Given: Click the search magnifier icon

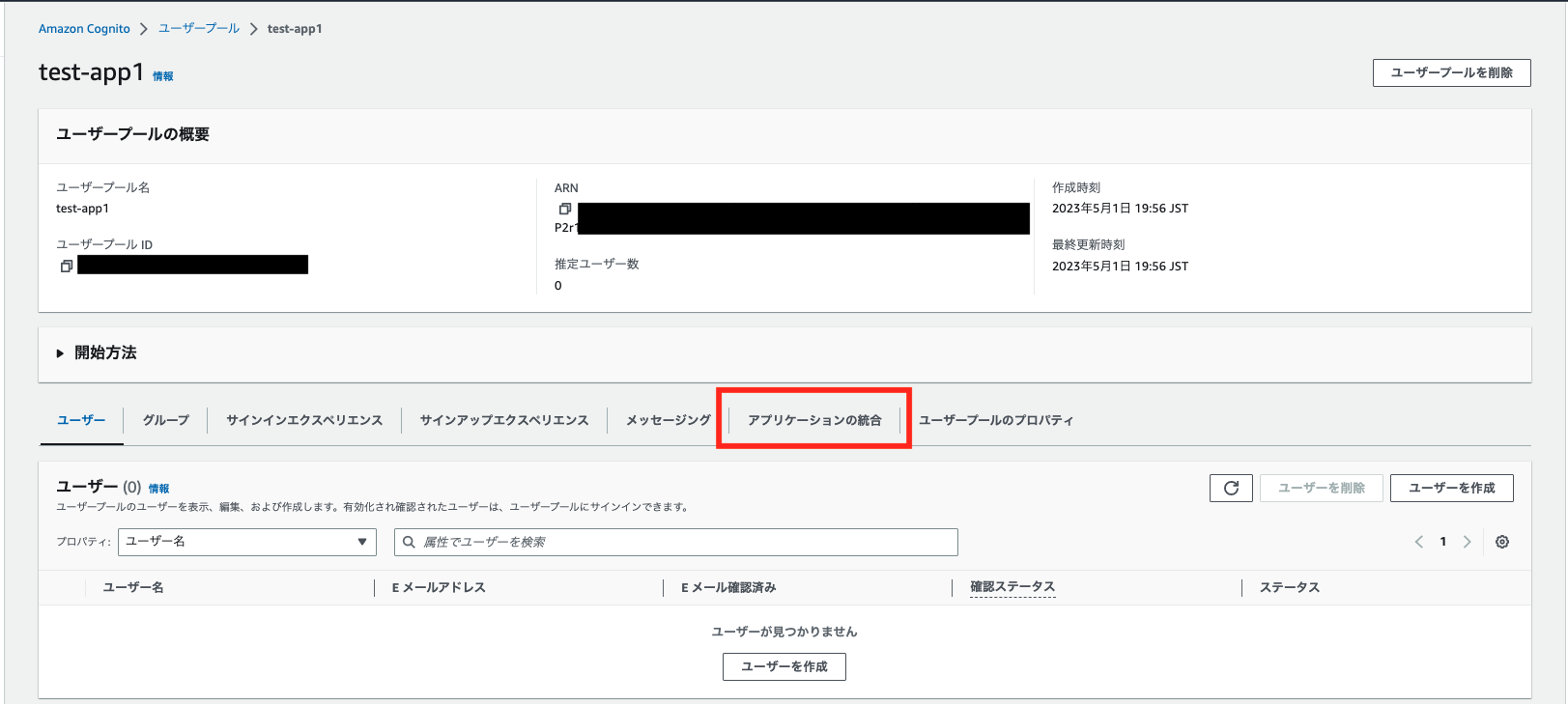Looking at the screenshot, I should 409,542.
